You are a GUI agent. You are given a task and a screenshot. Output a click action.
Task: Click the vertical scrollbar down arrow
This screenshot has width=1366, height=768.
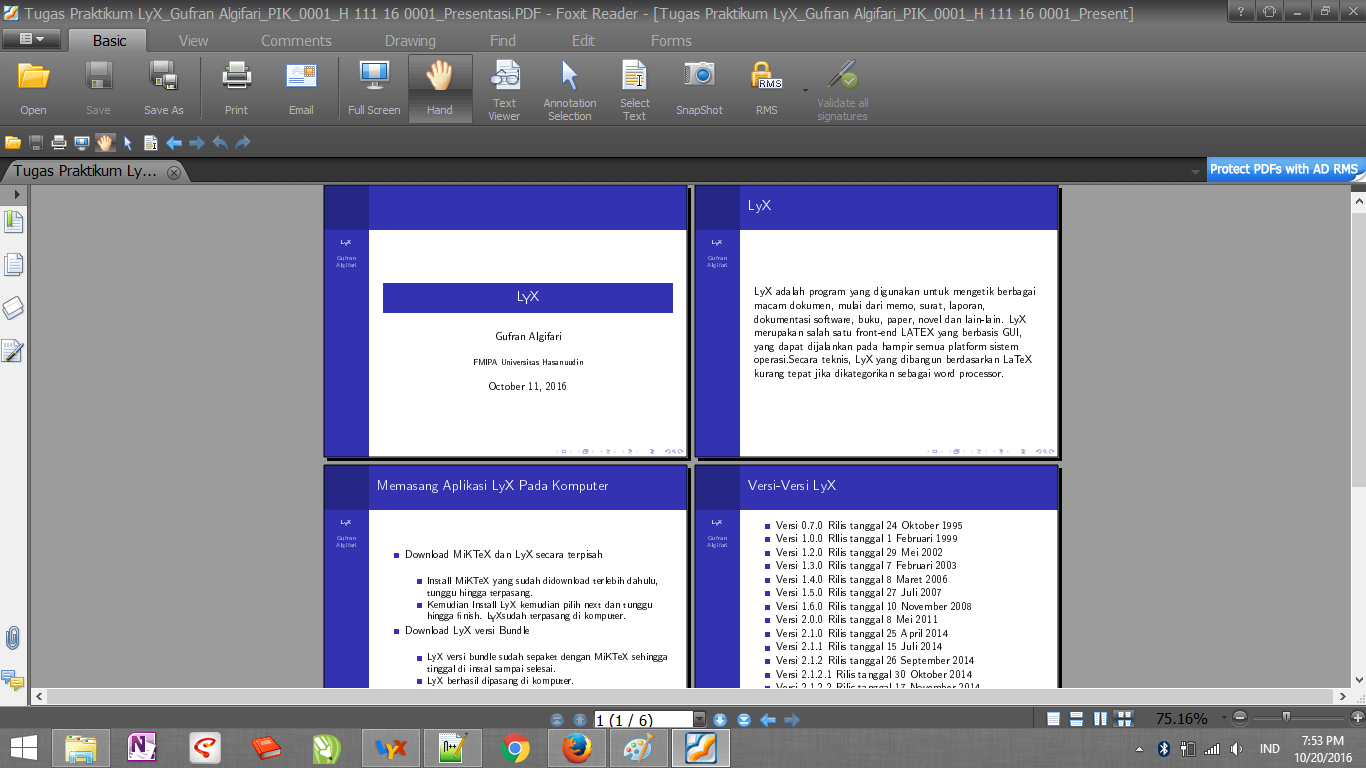pyautogui.click(x=1358, y=679)
